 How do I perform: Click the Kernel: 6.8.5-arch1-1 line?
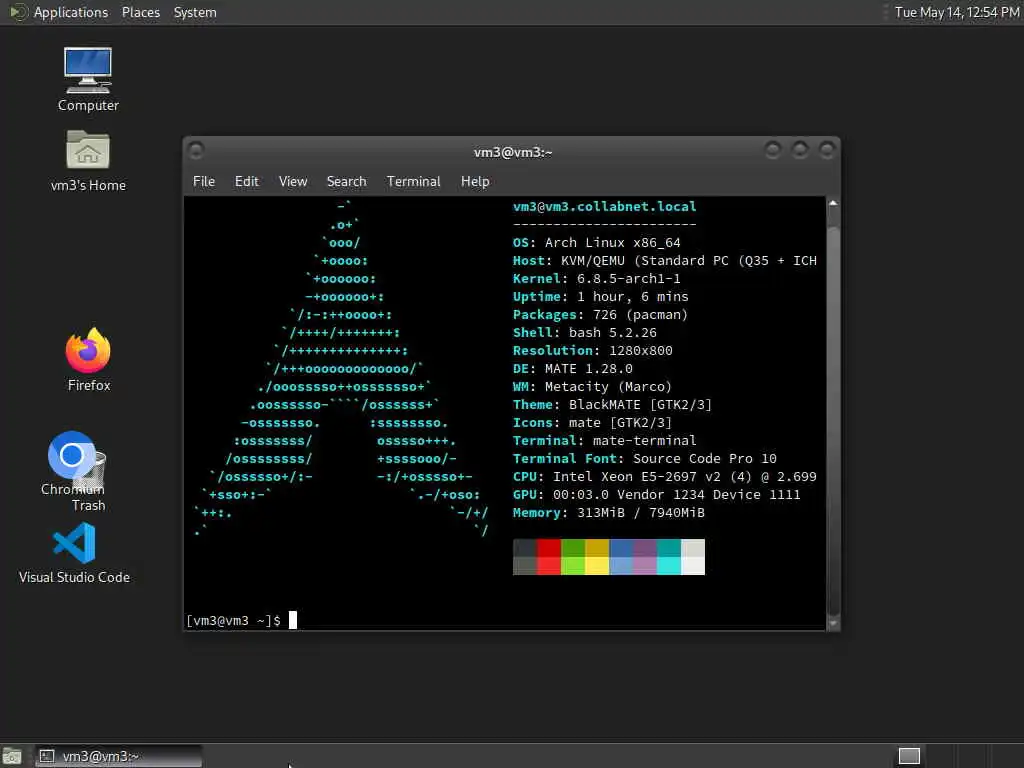click(x=596, y=278)
